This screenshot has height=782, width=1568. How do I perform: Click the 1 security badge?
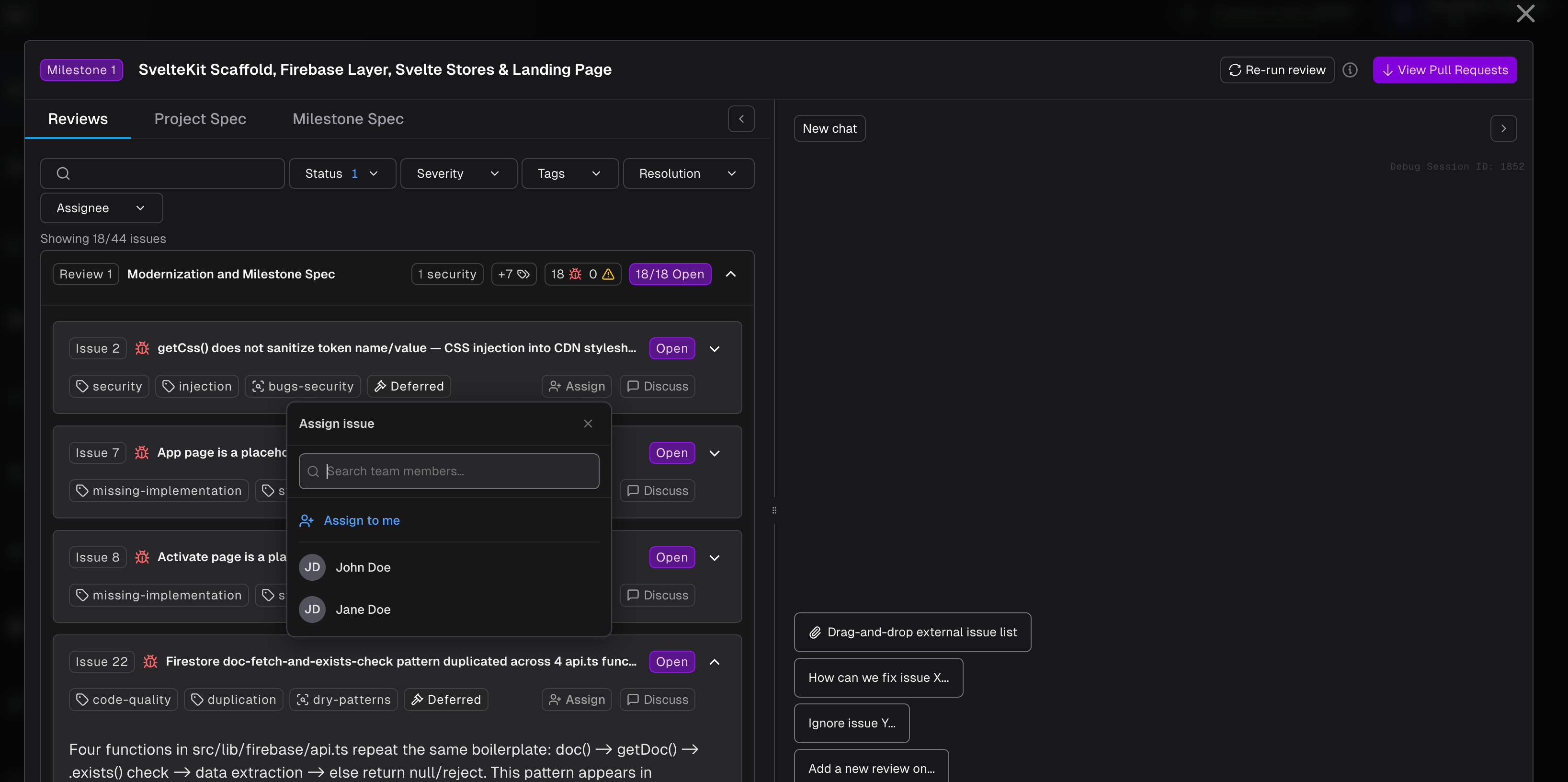tap(447, 274)
